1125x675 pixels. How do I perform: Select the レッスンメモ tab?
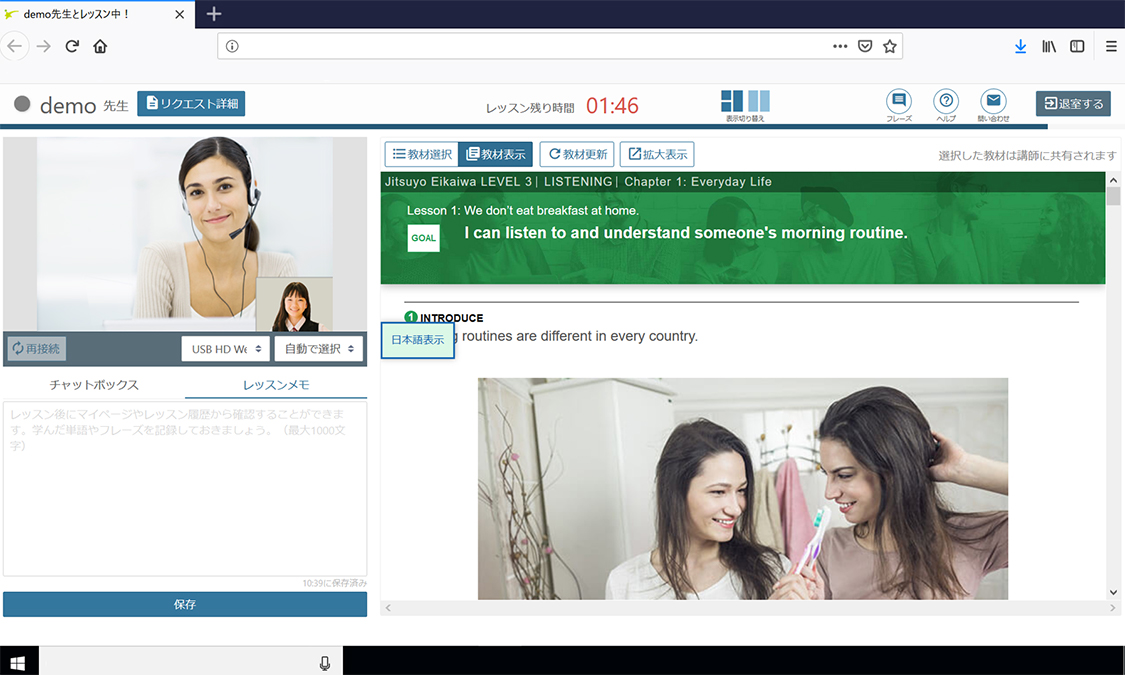pyautogui.click(x=276, y=385)
